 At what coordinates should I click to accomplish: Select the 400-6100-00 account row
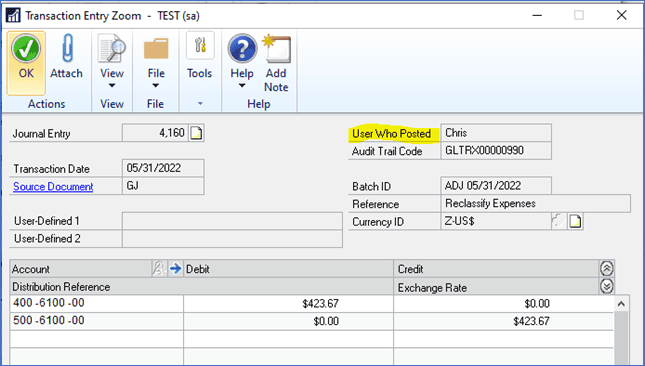311,303
